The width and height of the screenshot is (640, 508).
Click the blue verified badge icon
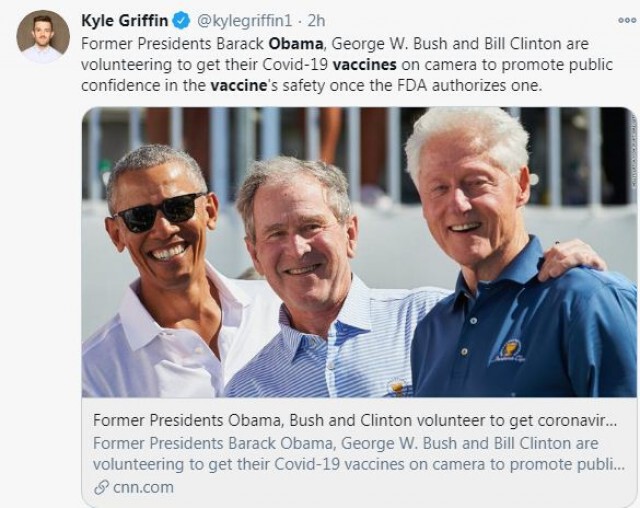(182, 20)
